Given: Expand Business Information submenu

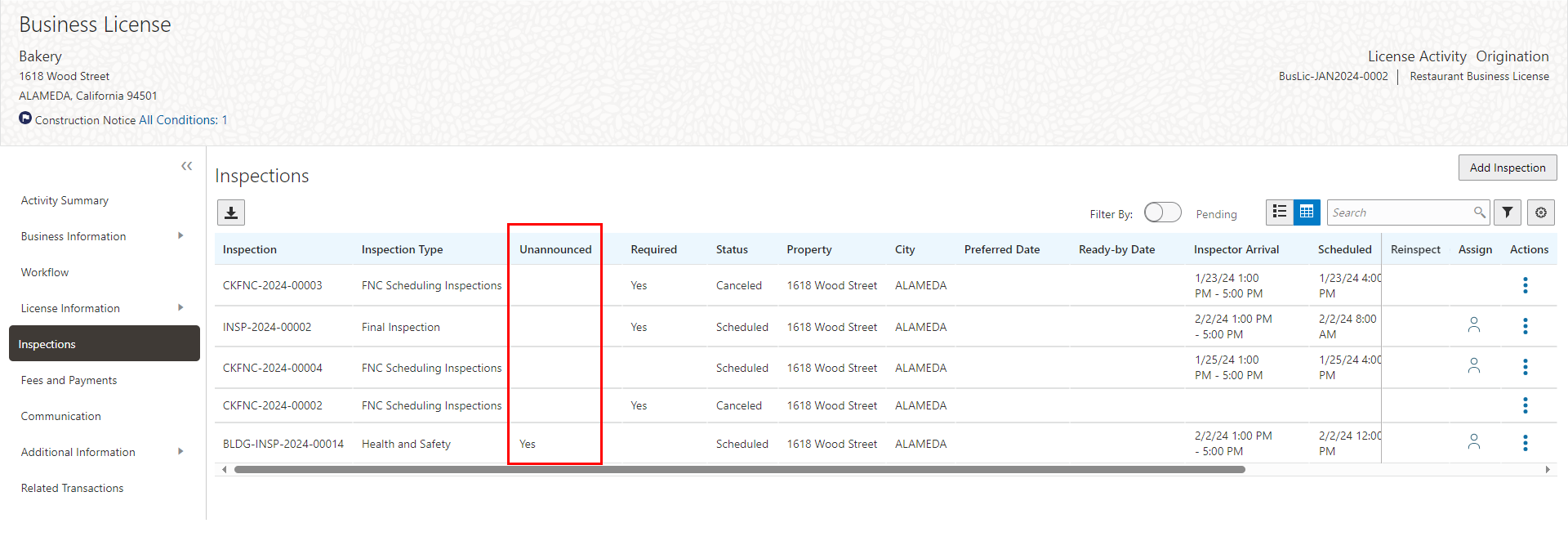Looking at the screenshot, I should [x=180, y=235].
